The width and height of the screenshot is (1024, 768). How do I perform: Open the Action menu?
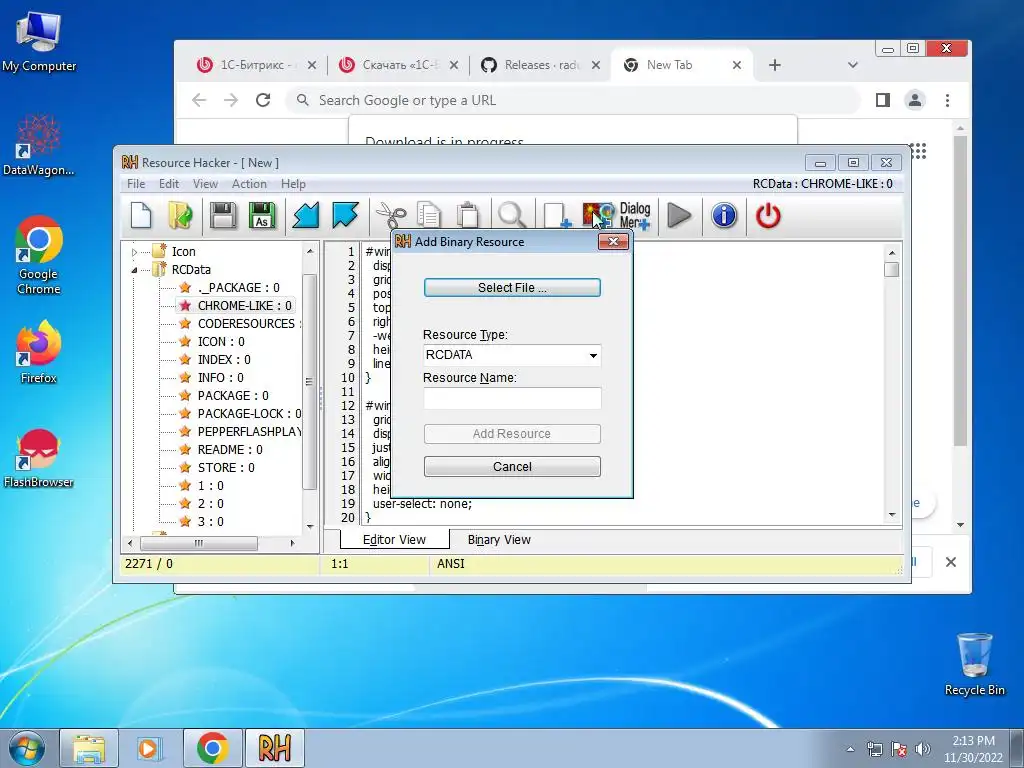click(x=249, y=184)
